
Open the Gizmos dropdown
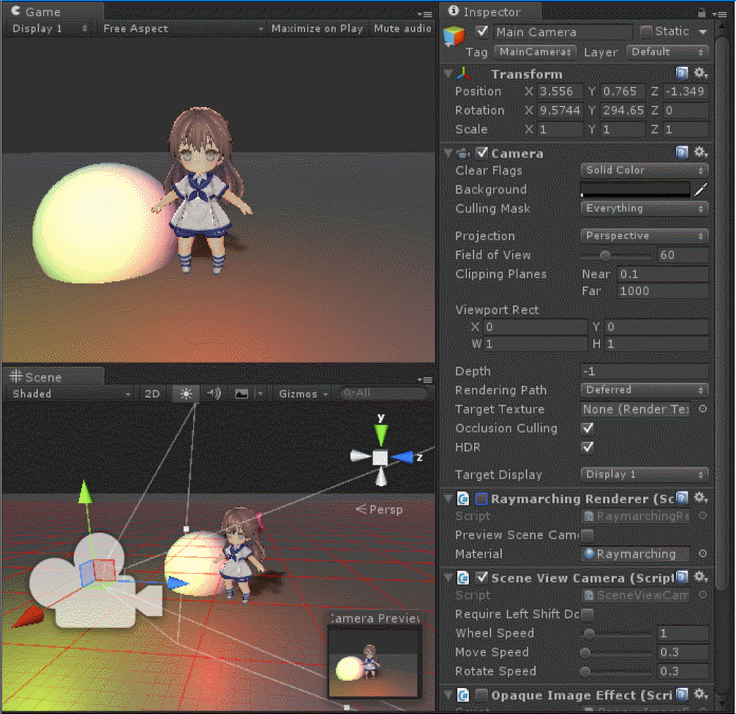coord(303,393)
